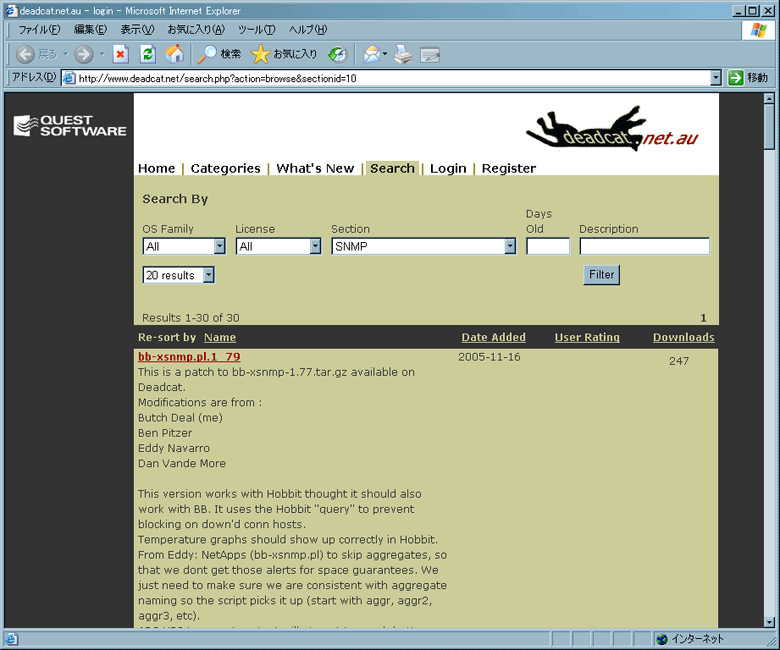The height and width of the screenshot is (650, 780).
Task: Re-sort results by Downloads
Action: click(683, 337)
